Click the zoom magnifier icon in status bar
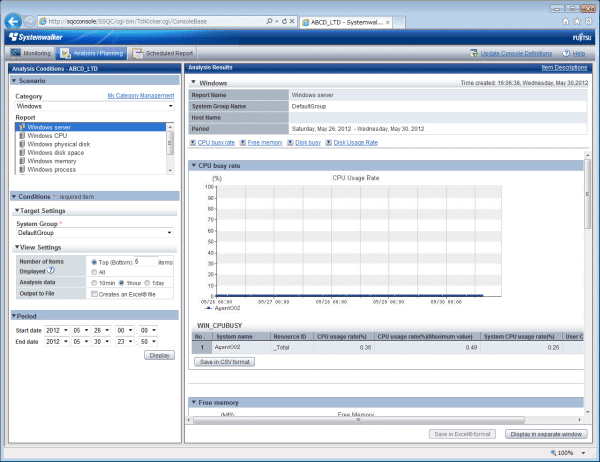The height and width of the screenshot is (462, 600). click(x=553, y=453)
